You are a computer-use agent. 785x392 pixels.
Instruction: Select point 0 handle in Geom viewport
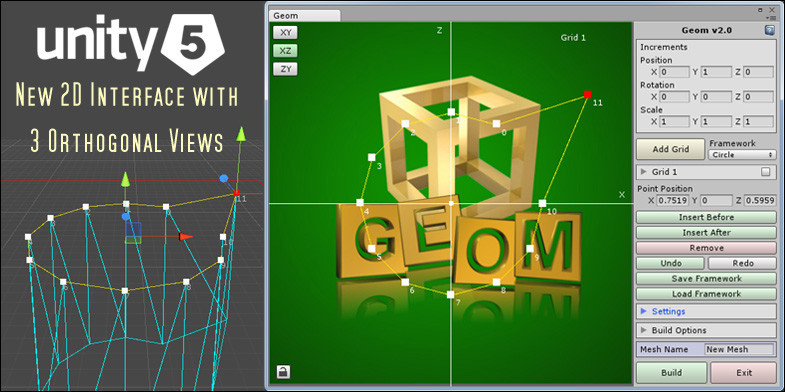tap(496, 124)
